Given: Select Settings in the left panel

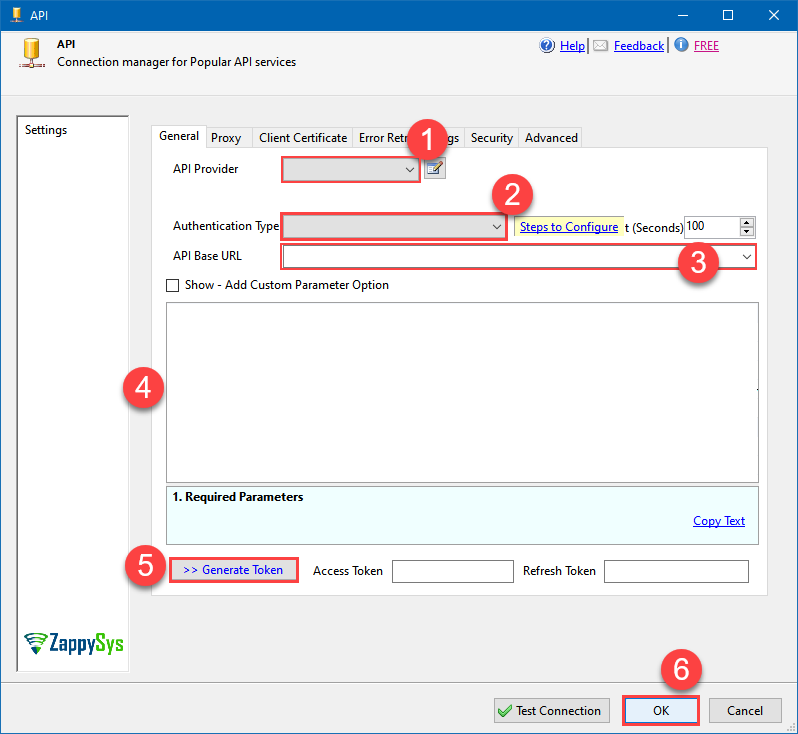Looking at the screenshot, I should point(46,130).
